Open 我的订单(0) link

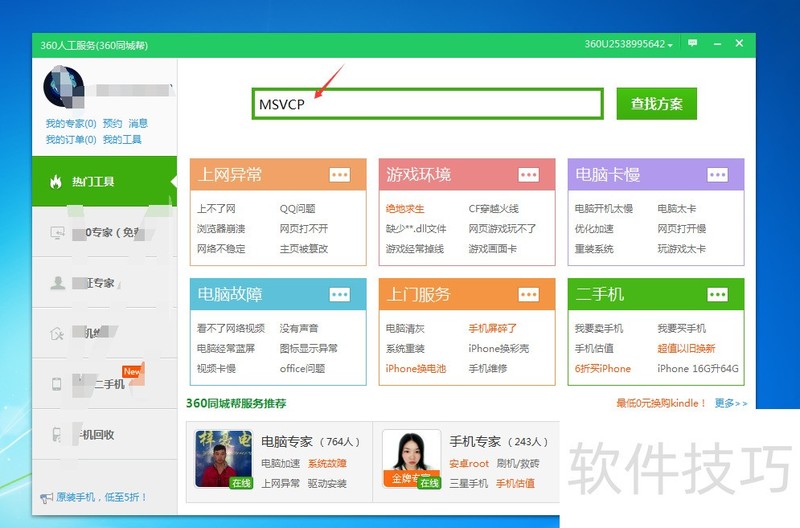pyautogui.click(x=71, y=140)
